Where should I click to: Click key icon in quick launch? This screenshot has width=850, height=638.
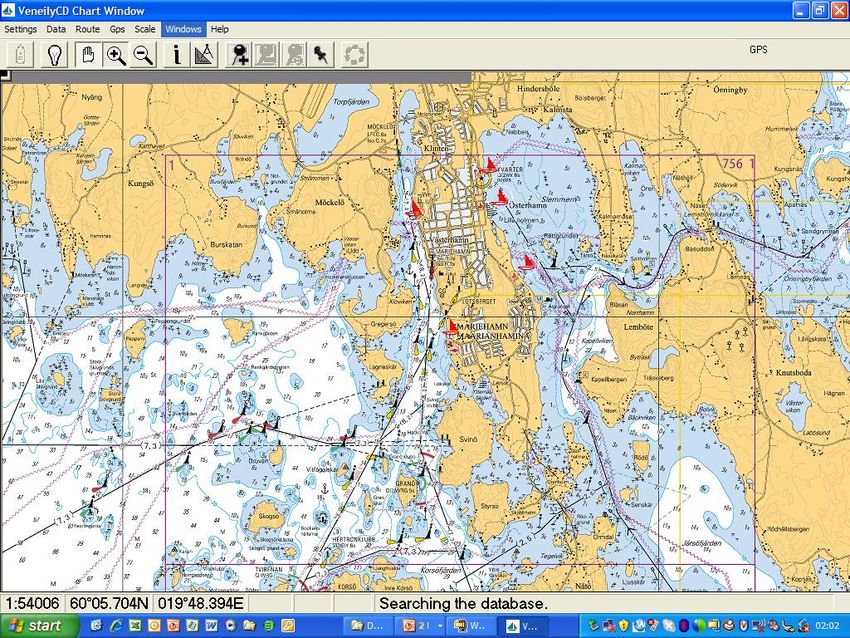tap(288, 626)
